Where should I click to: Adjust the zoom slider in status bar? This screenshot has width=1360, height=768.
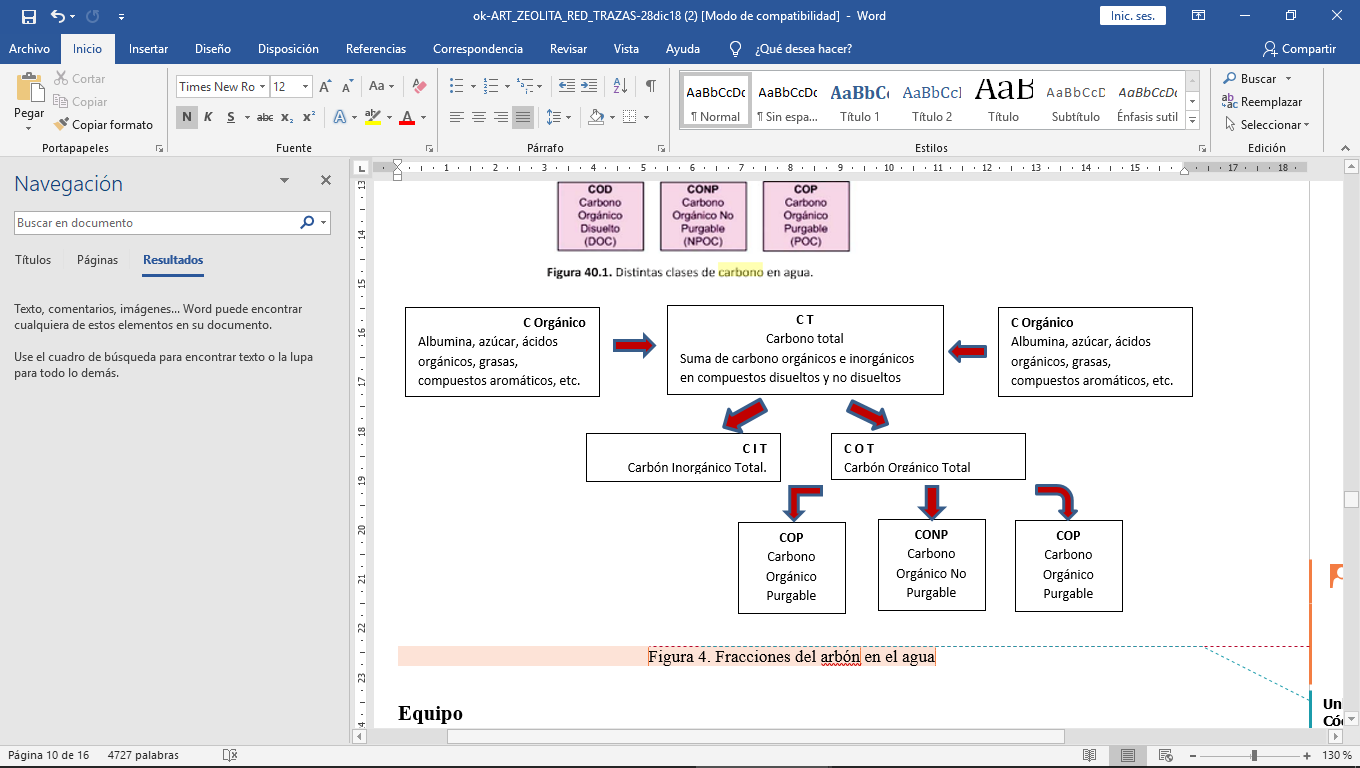[x=1254, y=755]
